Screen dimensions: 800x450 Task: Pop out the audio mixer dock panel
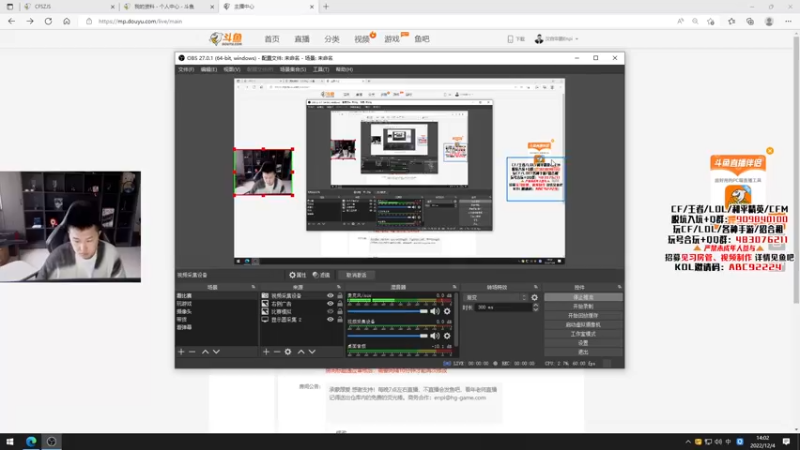pyautogui.click(x=454, y=287)
